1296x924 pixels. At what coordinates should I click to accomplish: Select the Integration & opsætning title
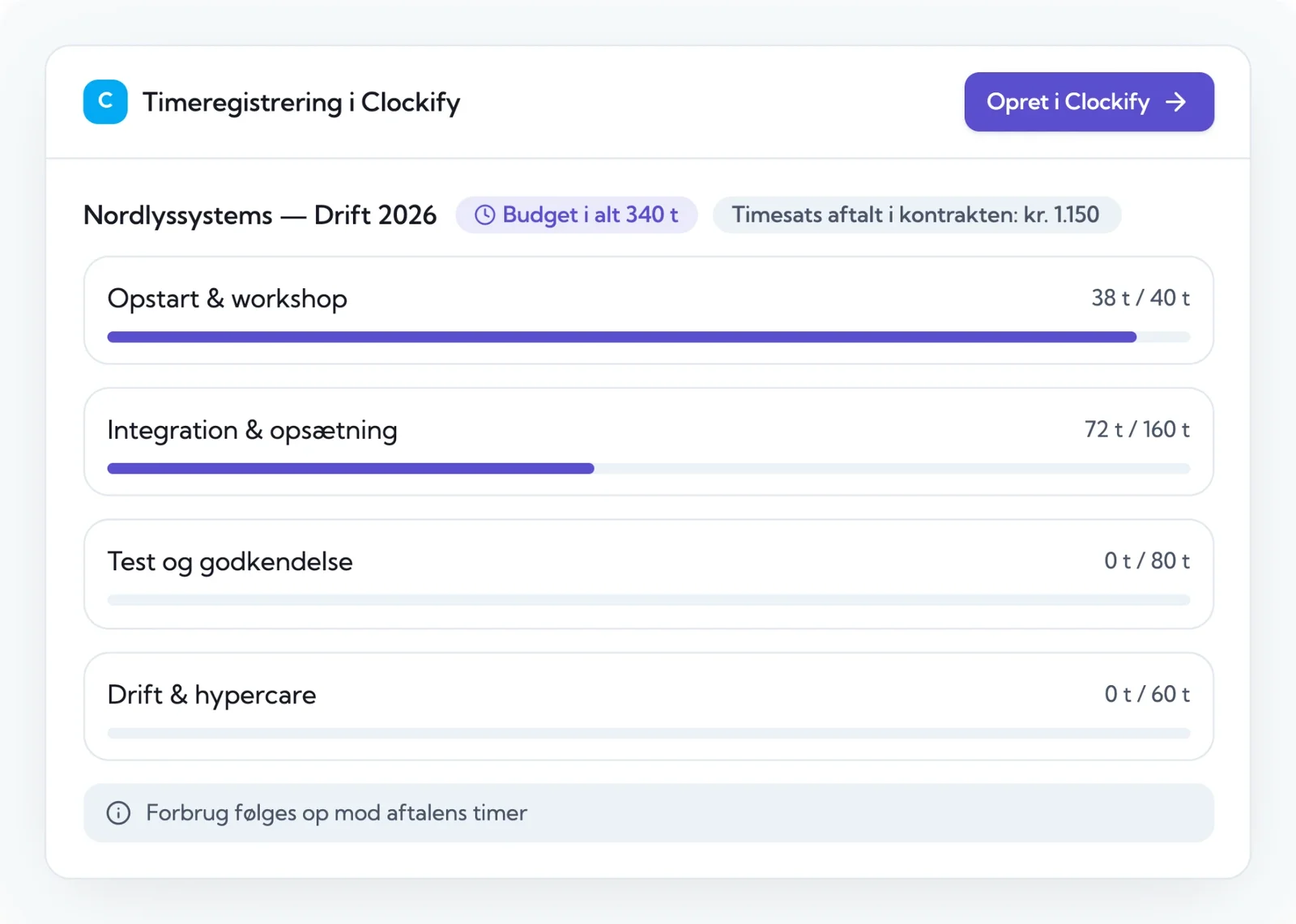[253, 430]
